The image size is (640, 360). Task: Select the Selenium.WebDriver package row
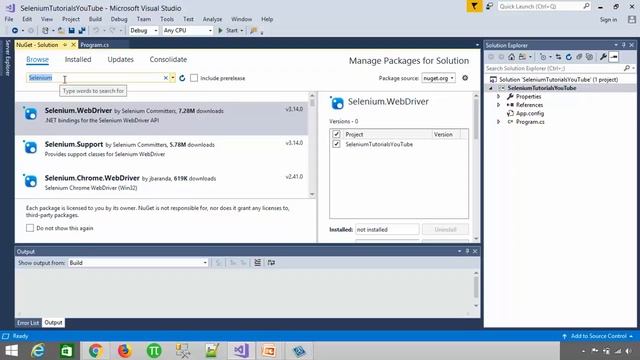(x=162, y=118)
